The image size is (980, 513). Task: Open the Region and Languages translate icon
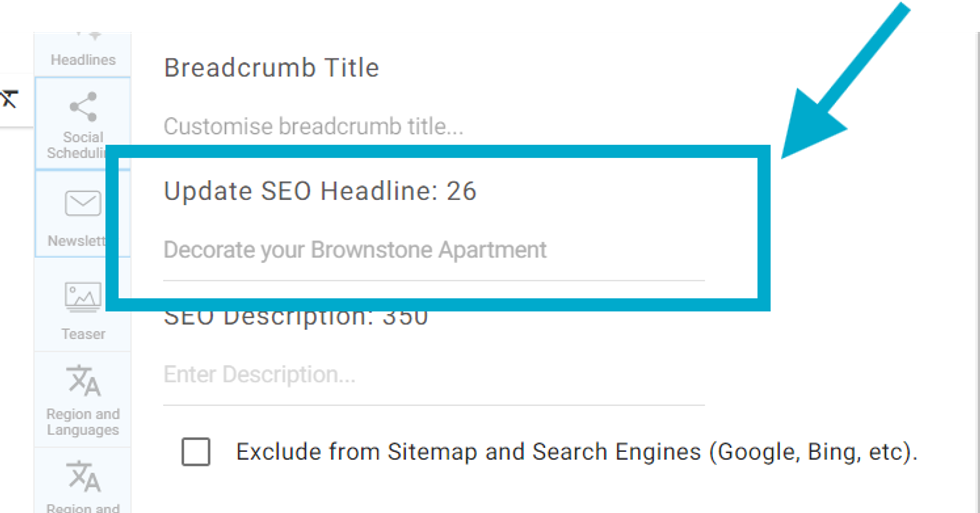coord(83,381)
